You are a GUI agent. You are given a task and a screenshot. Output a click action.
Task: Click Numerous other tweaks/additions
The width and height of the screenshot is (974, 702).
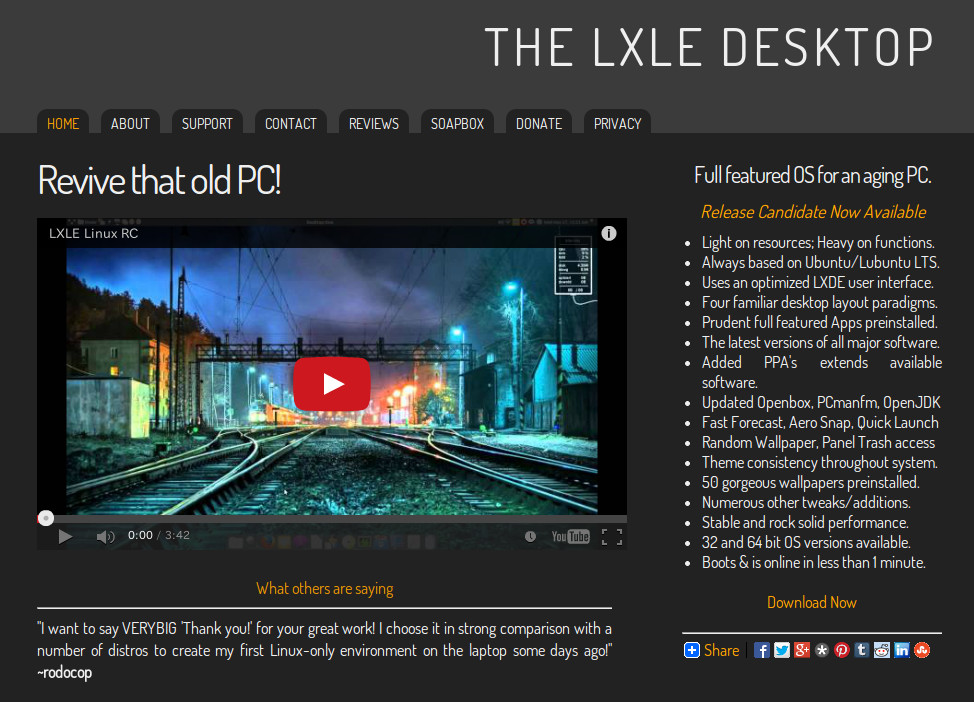point(806,502)
